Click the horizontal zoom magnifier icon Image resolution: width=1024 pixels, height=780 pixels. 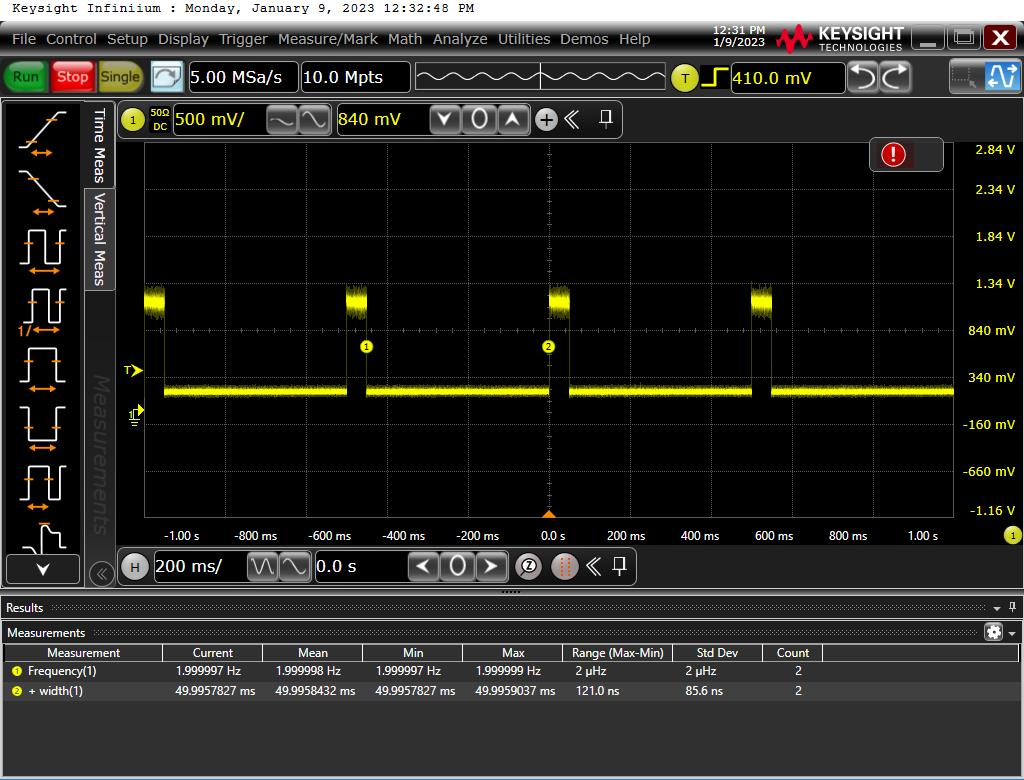coord(528,567)
